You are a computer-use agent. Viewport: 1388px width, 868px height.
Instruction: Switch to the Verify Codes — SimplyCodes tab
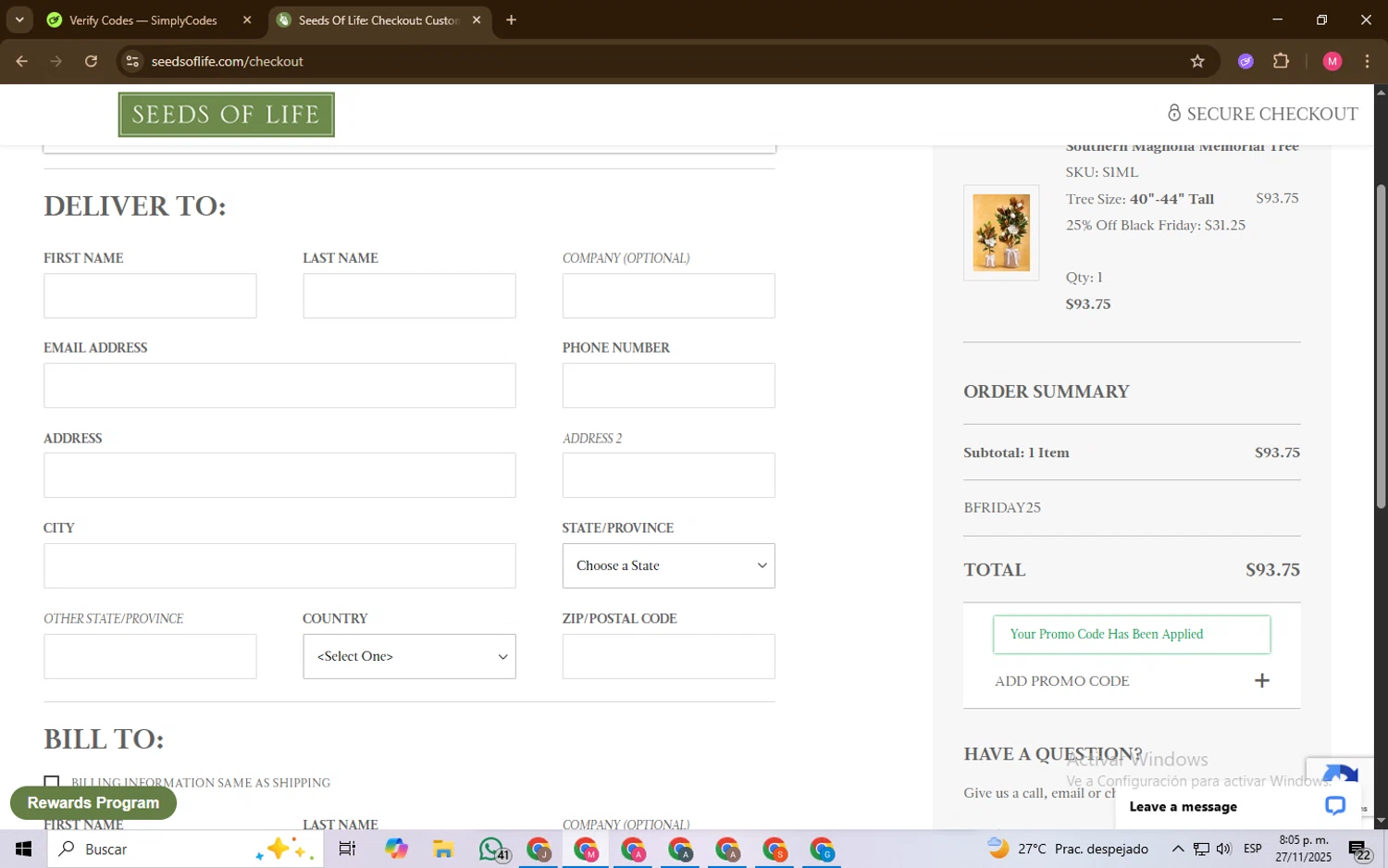(x=143, y=20)
